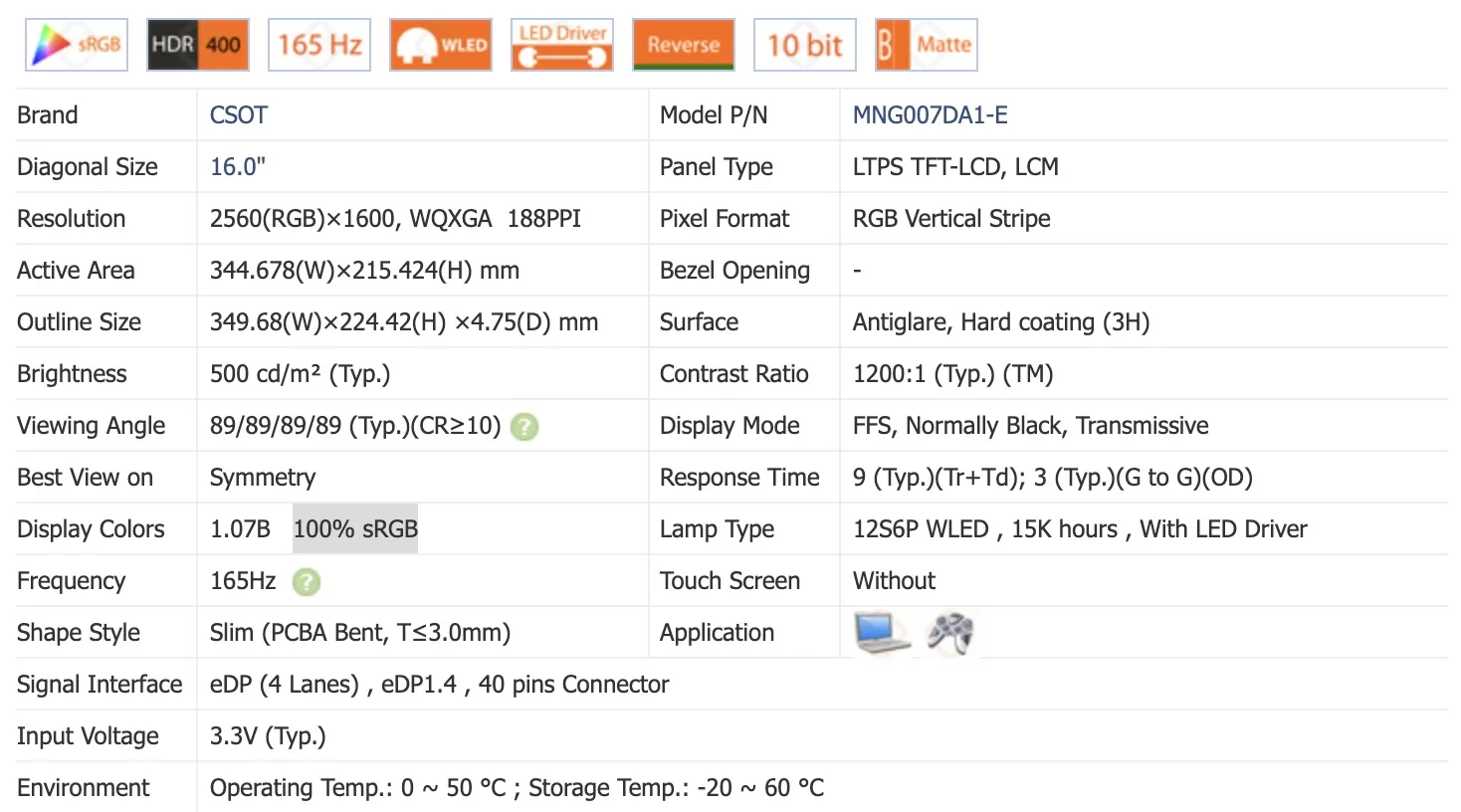Viewport: 1461px width, 812px height.
Task: Click the 165Hz frequency value
Action: click(243, 581)
